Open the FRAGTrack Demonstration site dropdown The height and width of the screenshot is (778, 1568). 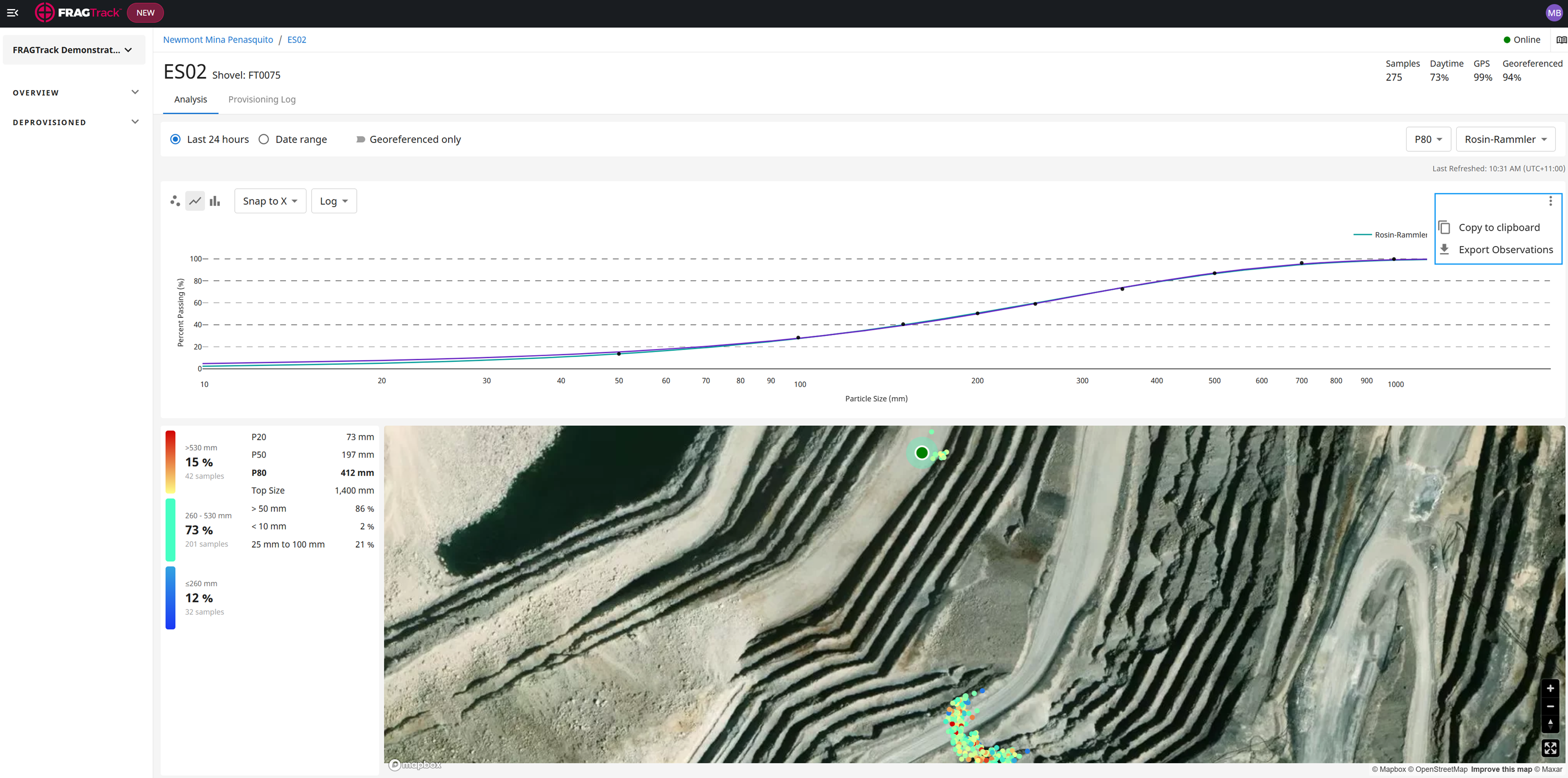(x=74, y=50)
